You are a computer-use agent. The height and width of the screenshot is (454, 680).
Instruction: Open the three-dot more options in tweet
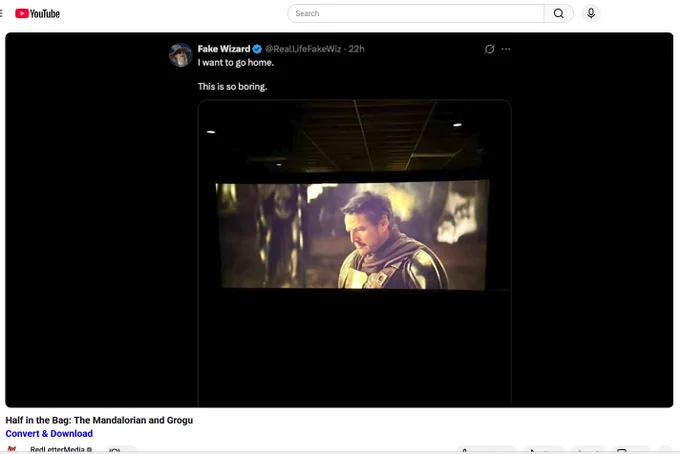pos(506,49)
